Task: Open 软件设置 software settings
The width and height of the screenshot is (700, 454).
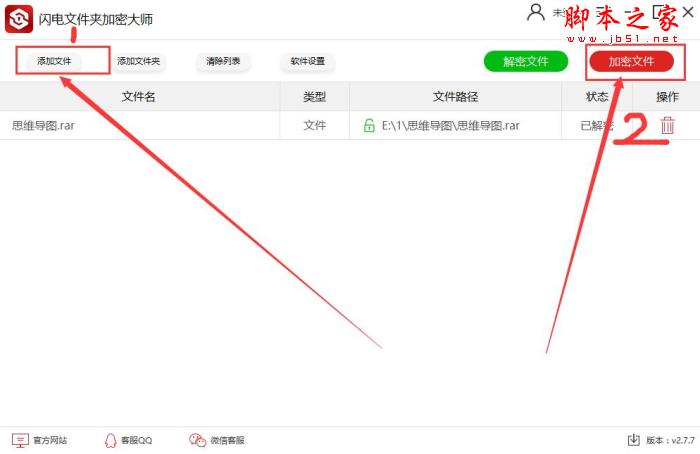Action: pos(308,61)
